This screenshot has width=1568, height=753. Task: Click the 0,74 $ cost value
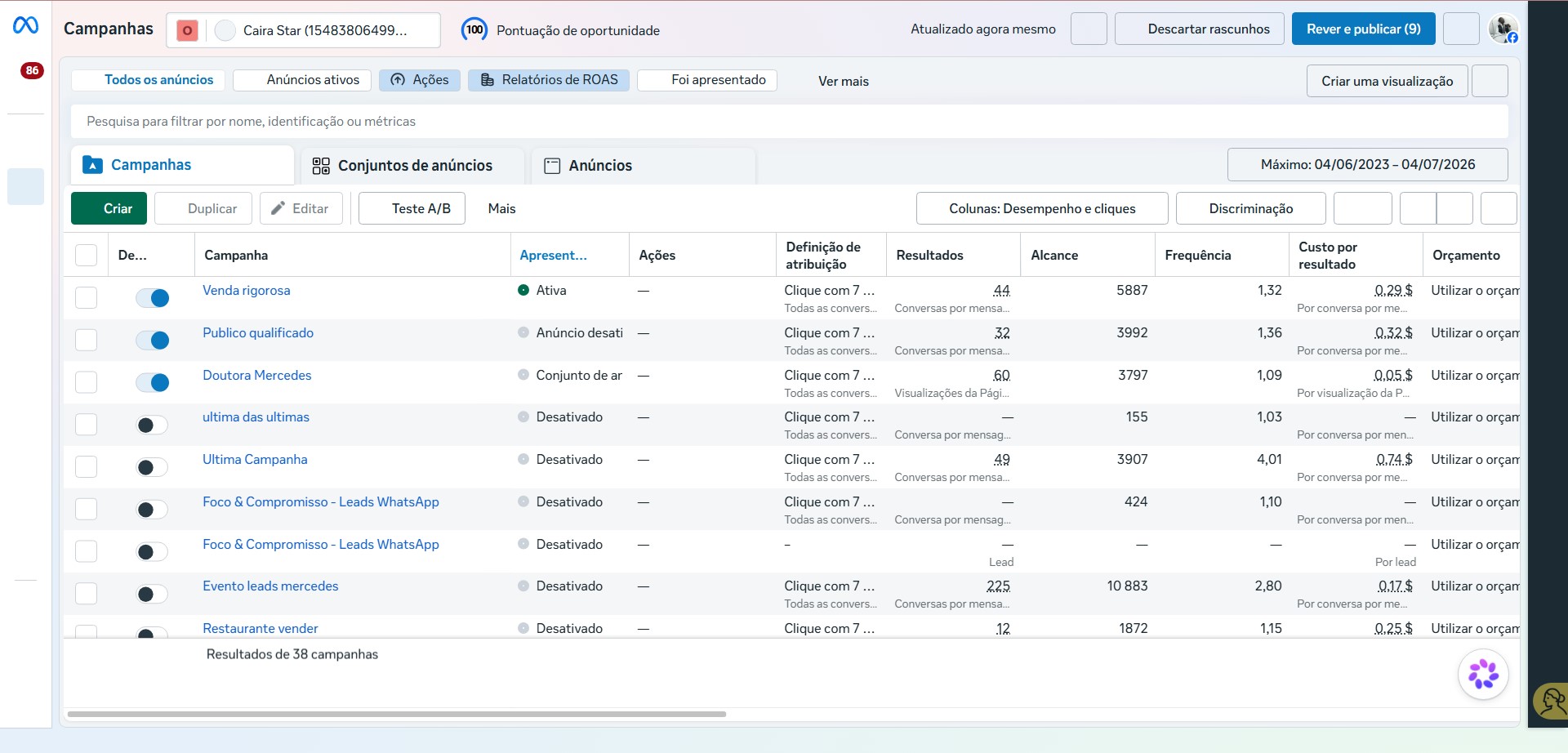point(1394,459)
